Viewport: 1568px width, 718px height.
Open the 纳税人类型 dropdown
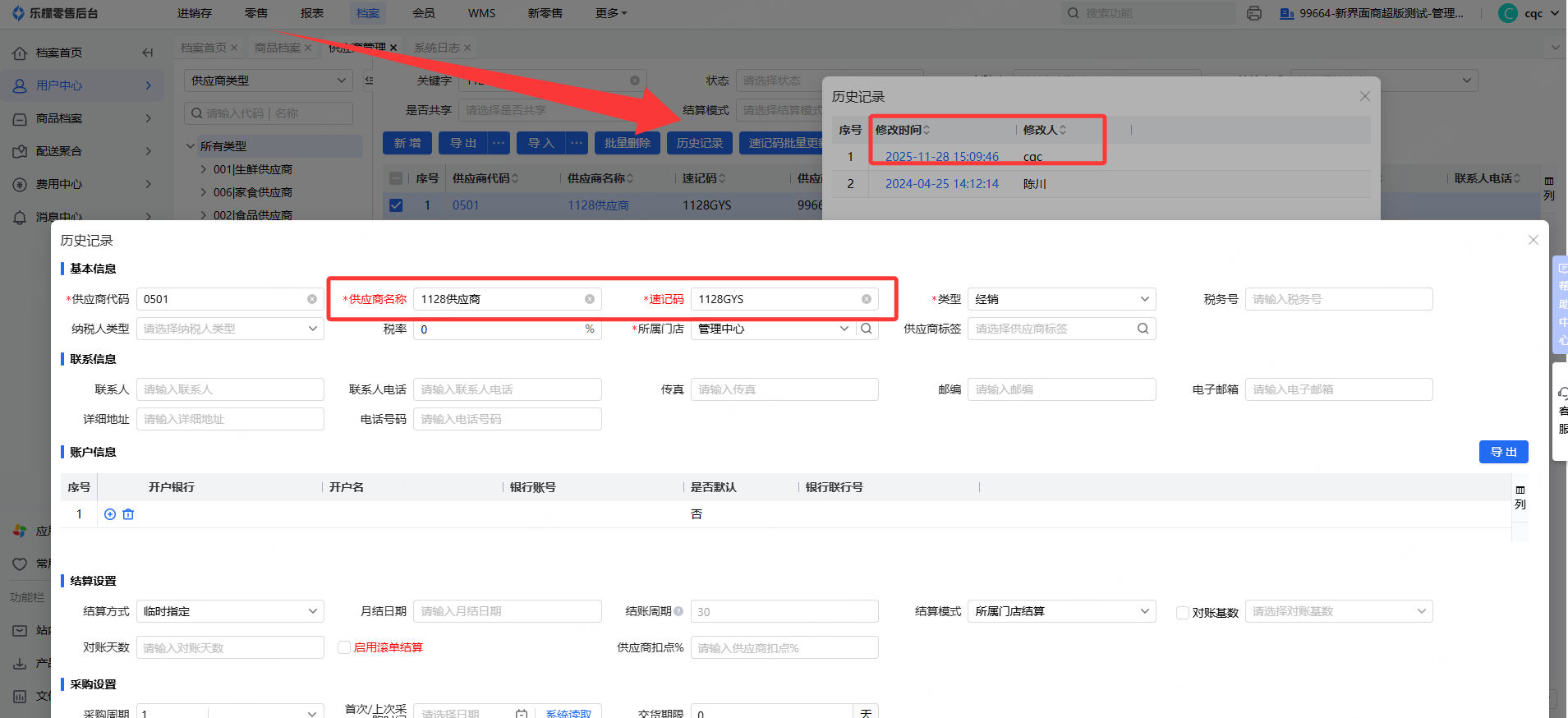(x=230, y=329)
